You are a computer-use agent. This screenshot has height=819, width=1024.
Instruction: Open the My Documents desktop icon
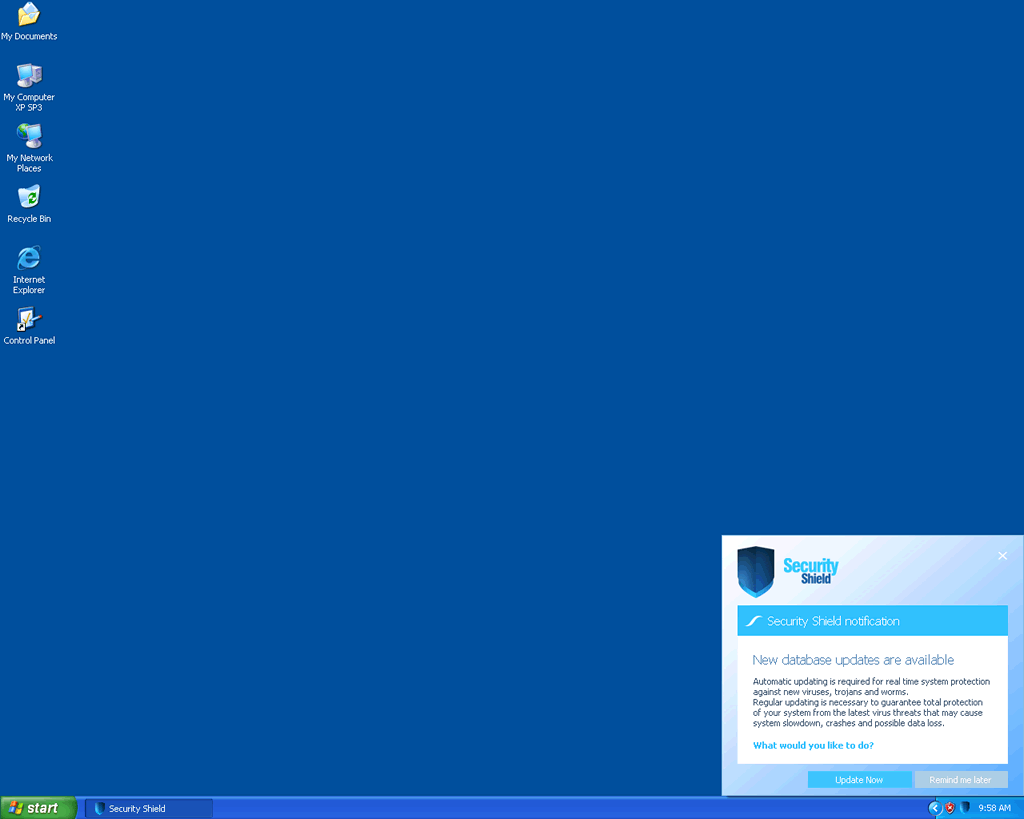point(29,16)
